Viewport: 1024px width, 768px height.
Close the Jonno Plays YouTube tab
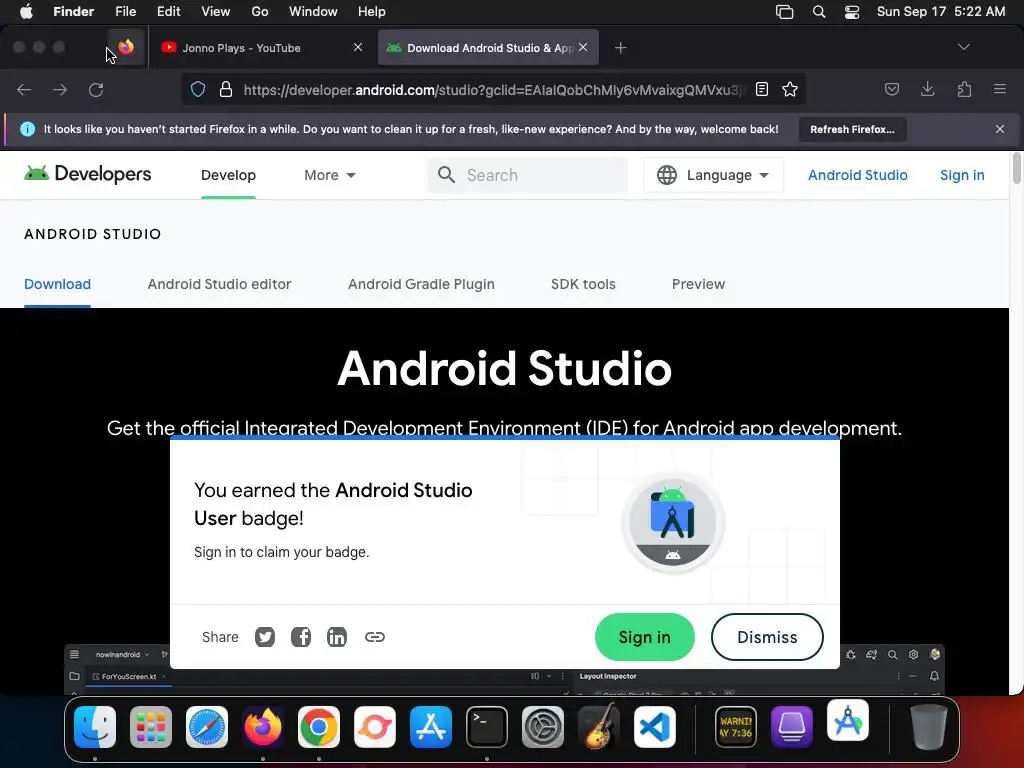click(358, 47)
